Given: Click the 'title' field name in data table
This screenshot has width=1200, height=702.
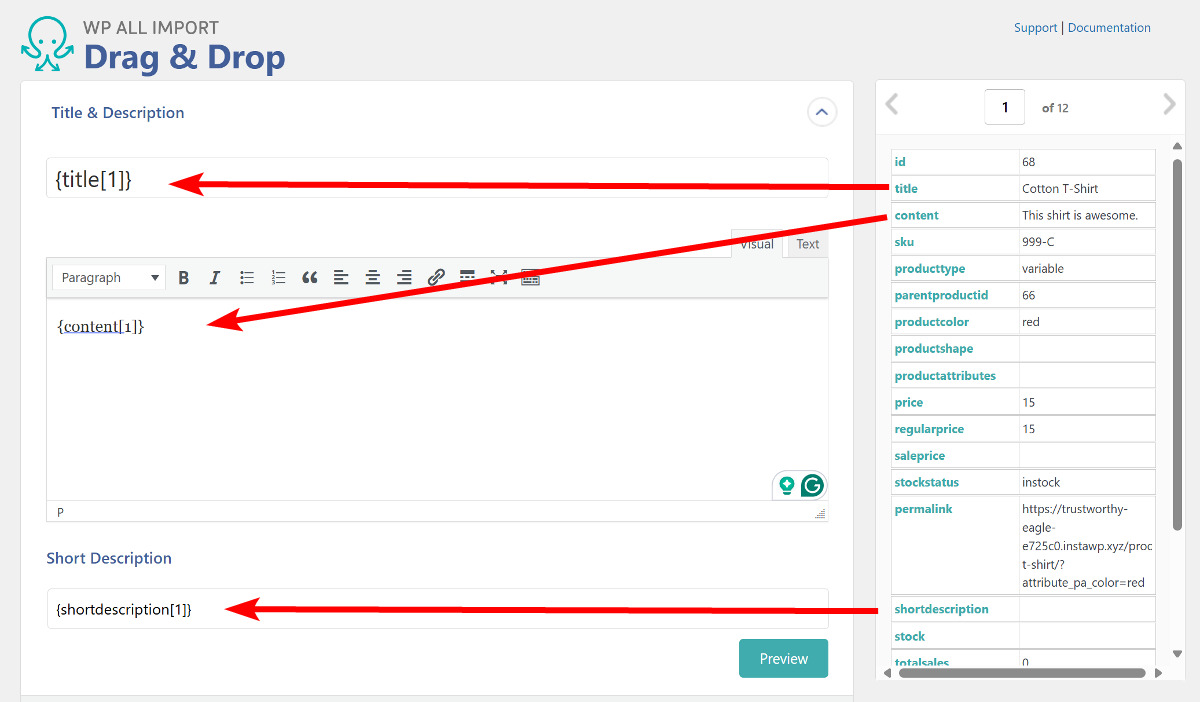Looking at the screenshot, I should [906, 189].
